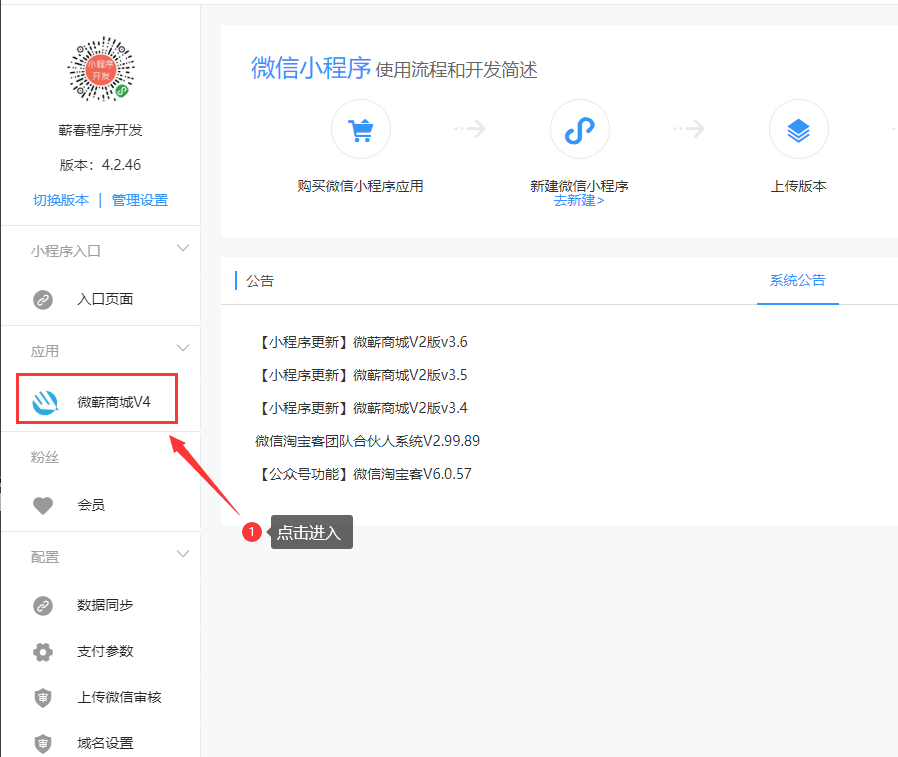The image size is (898, 757).
Task: Open the mini program QR code avatar
Action: [101, 69]
